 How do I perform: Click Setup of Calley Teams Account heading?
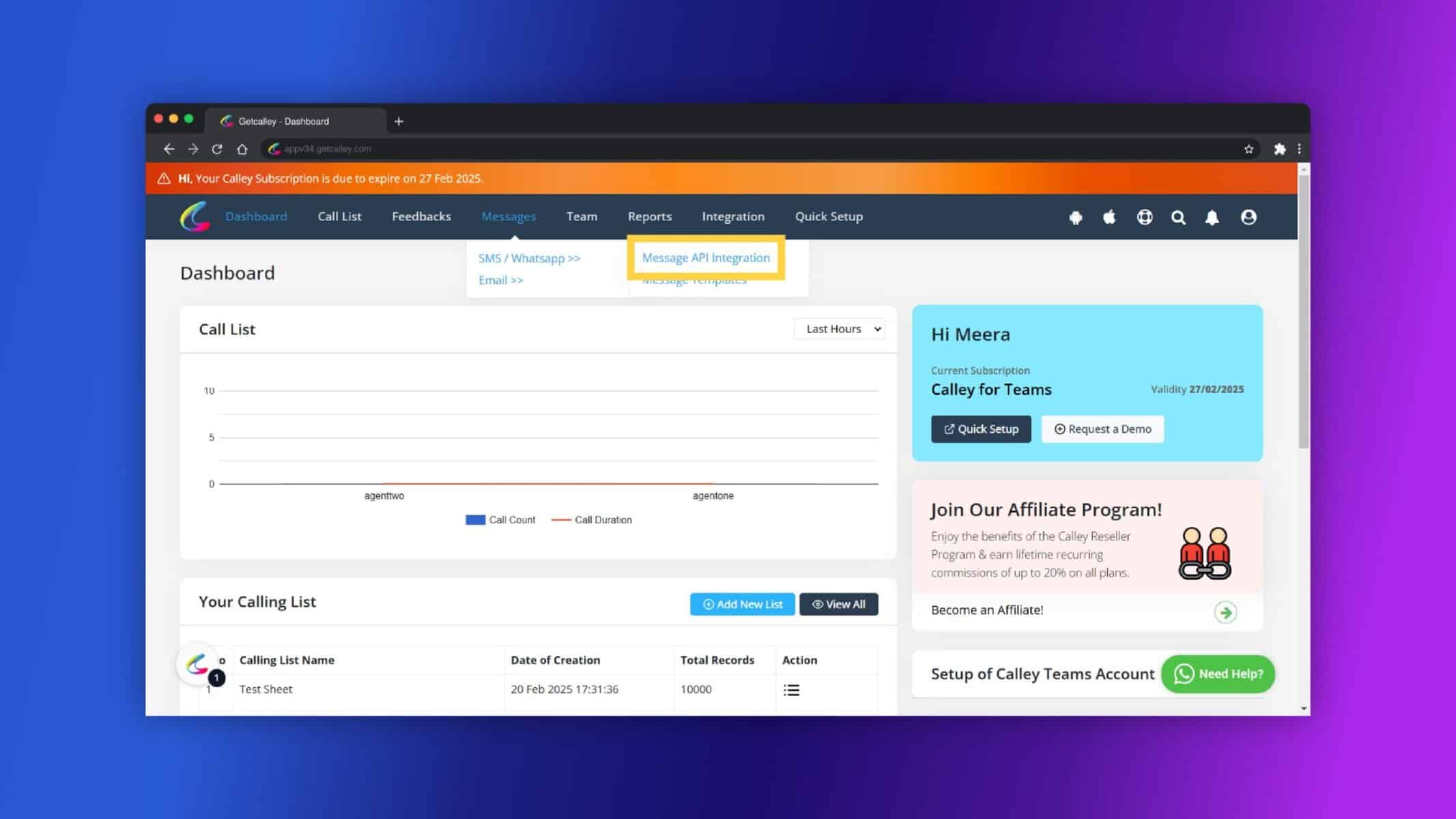click(x=1042, y=674)
